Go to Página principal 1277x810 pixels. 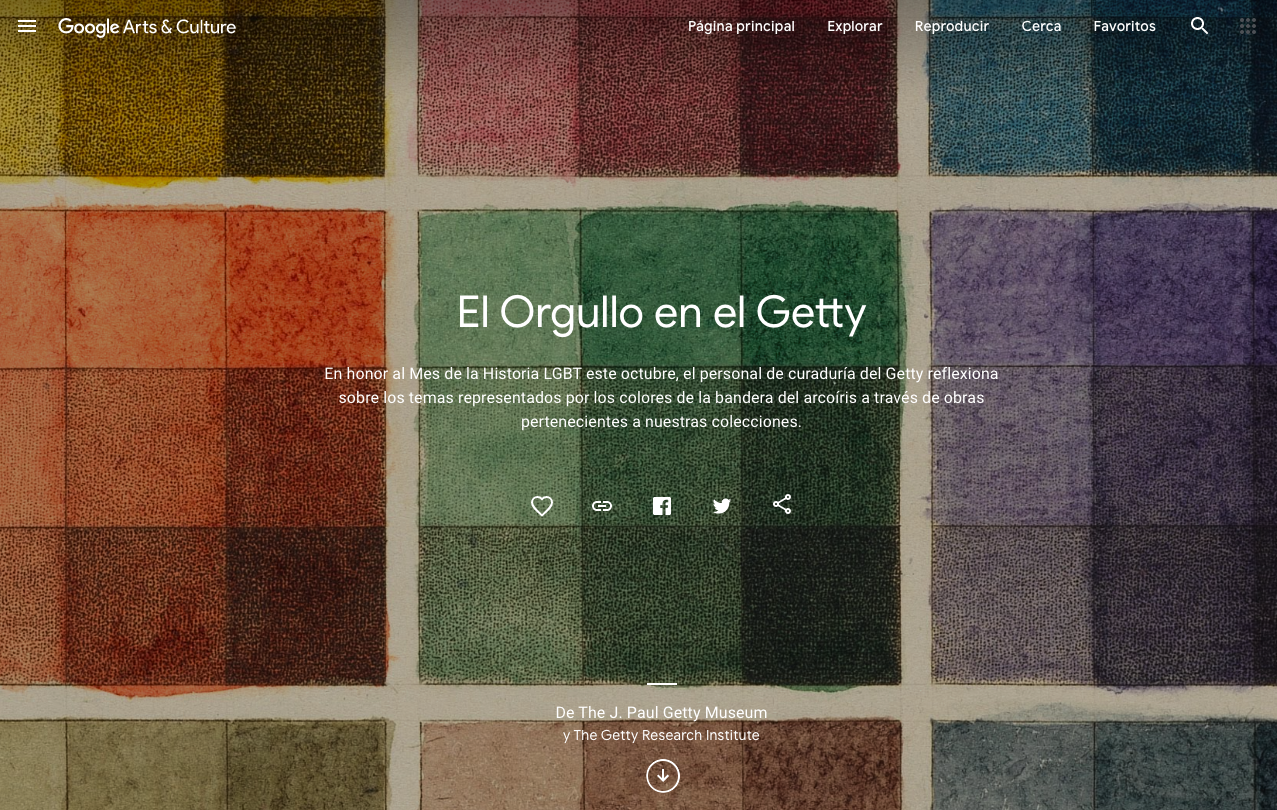coord(741,27)
